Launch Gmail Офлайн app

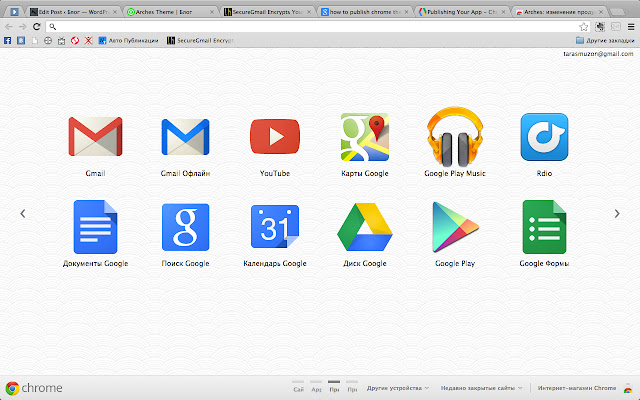[185, 141]
